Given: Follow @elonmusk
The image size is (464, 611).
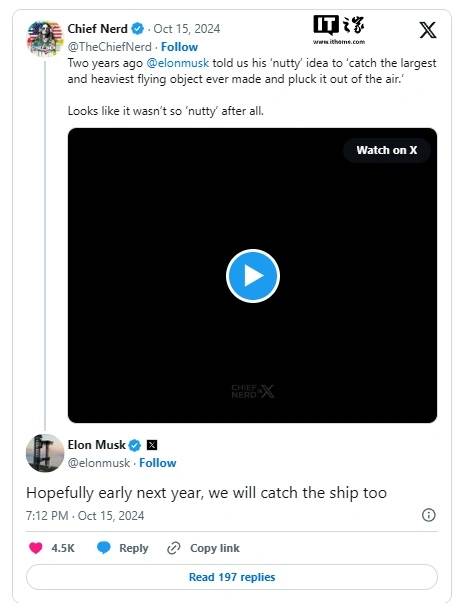Looking at the screenshot, I should click(x=157, y=463).
